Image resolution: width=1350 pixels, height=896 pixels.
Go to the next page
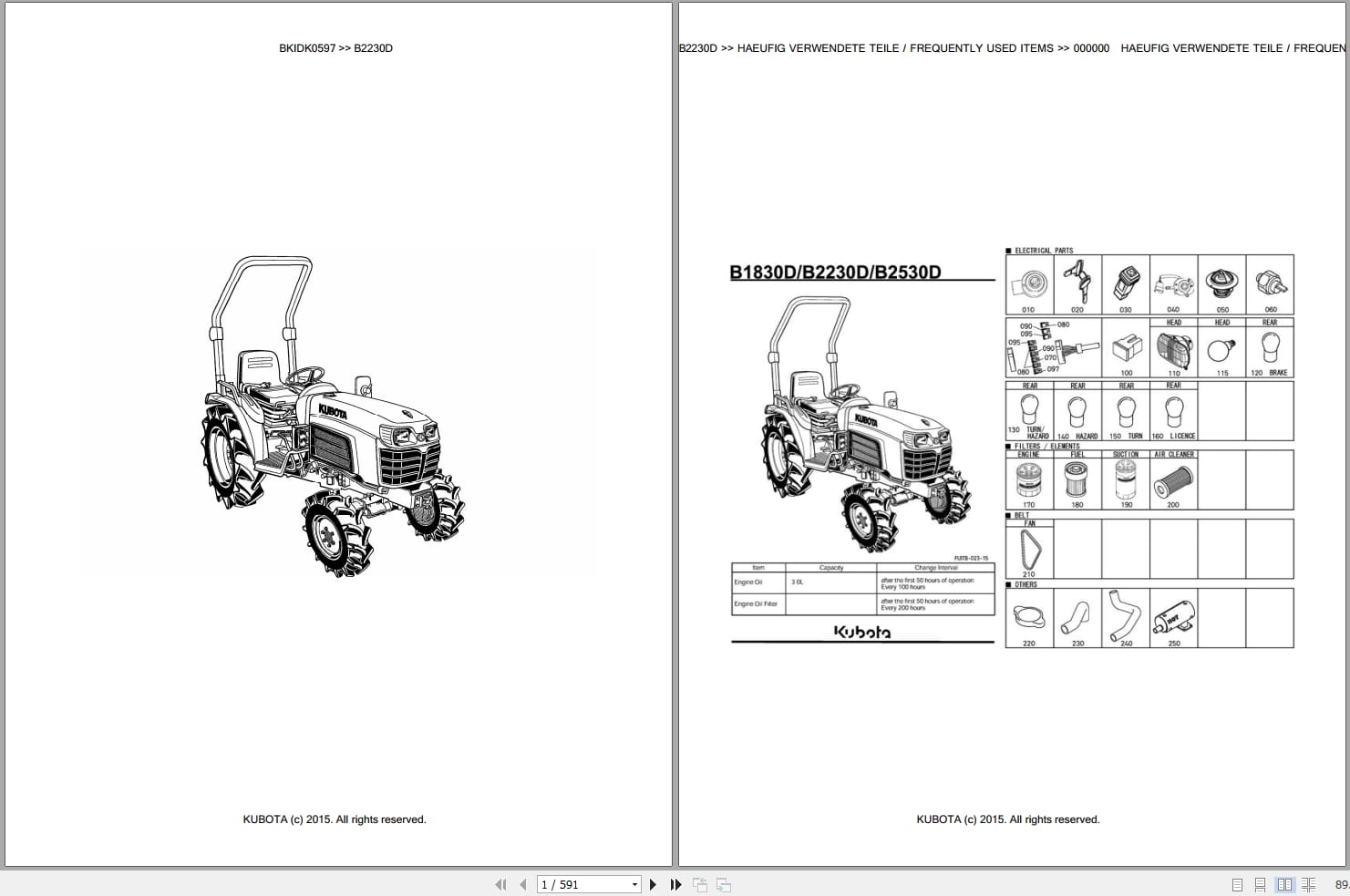point(653,884)
